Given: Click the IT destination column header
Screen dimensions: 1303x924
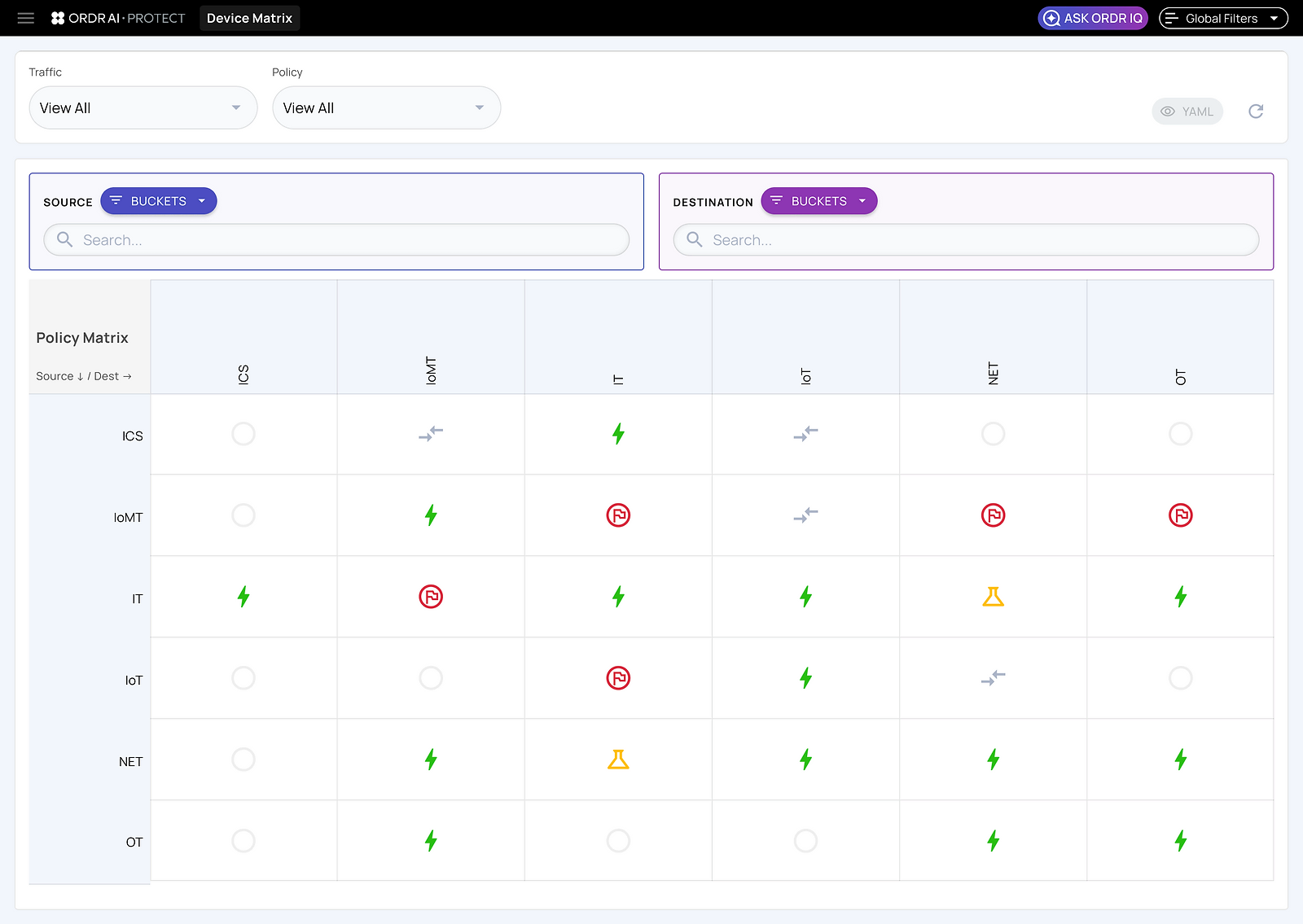Looking at the screenshot, I should point(619,379).
